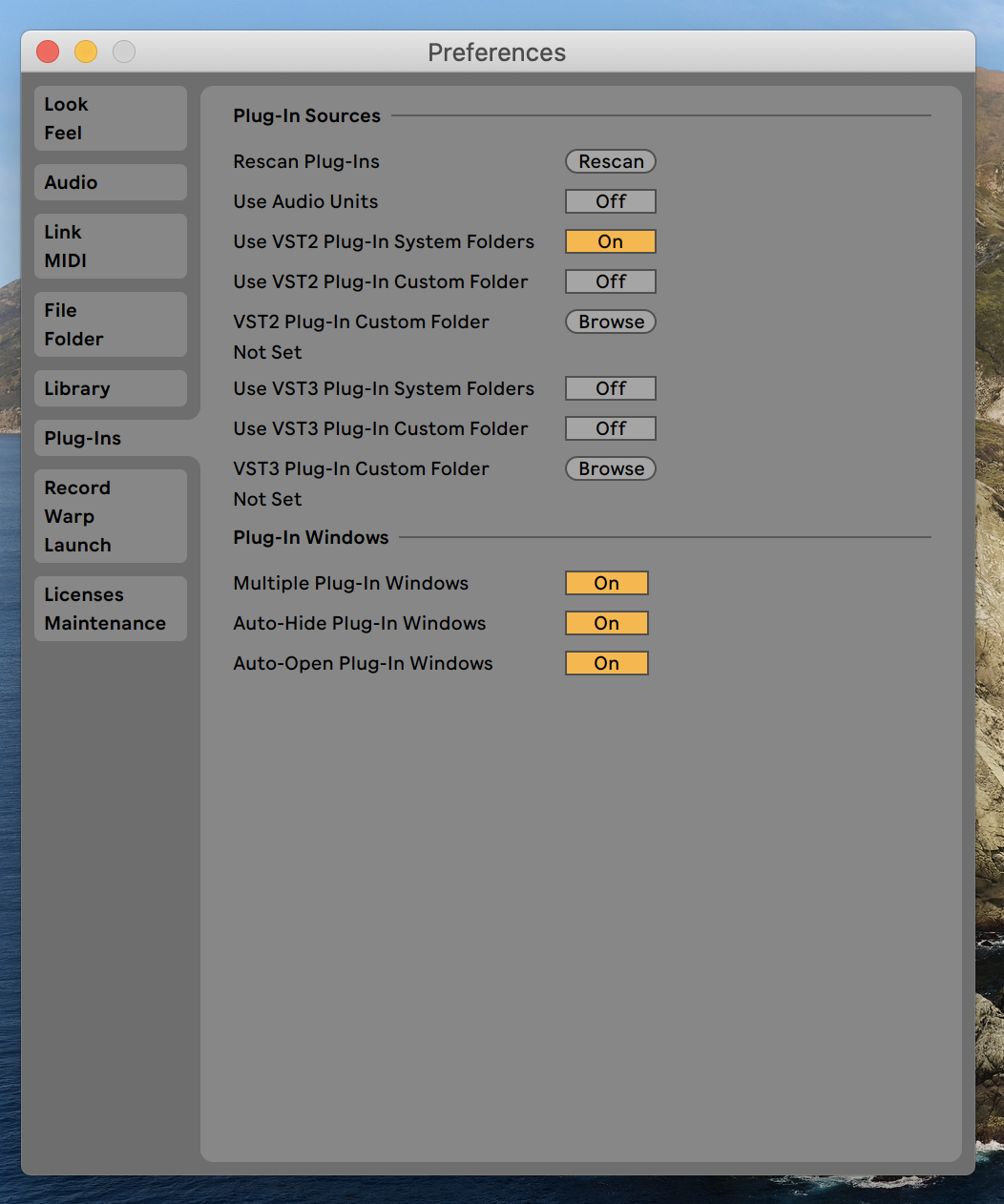Turn off VST2 Plug-In System Folders
The height and width of the screenshot is (1204, 1004).
(611, 241)
